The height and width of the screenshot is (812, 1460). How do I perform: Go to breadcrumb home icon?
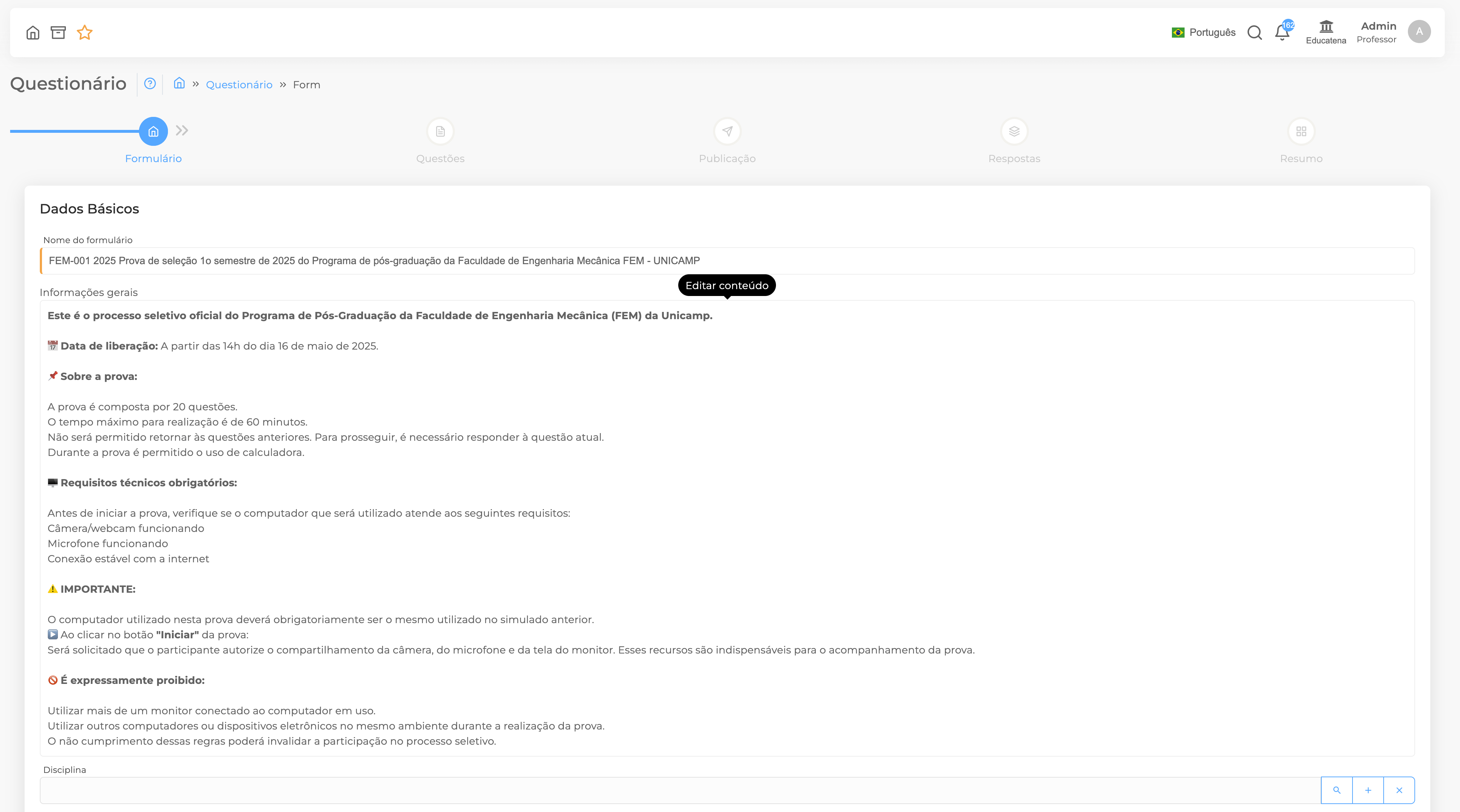click(x=179, y=83)
